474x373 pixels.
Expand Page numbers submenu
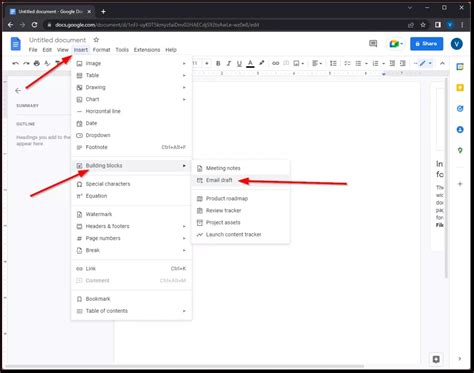tap(131, 238)
